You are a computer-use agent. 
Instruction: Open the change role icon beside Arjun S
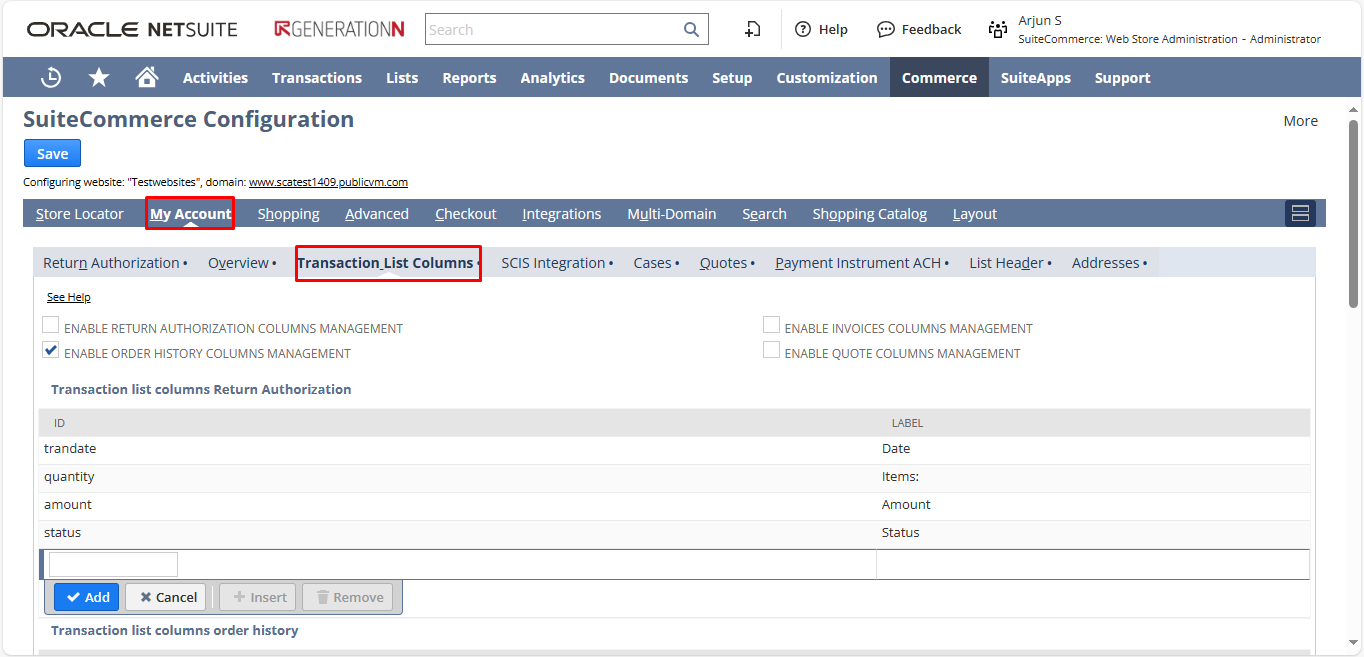(997, 30)
